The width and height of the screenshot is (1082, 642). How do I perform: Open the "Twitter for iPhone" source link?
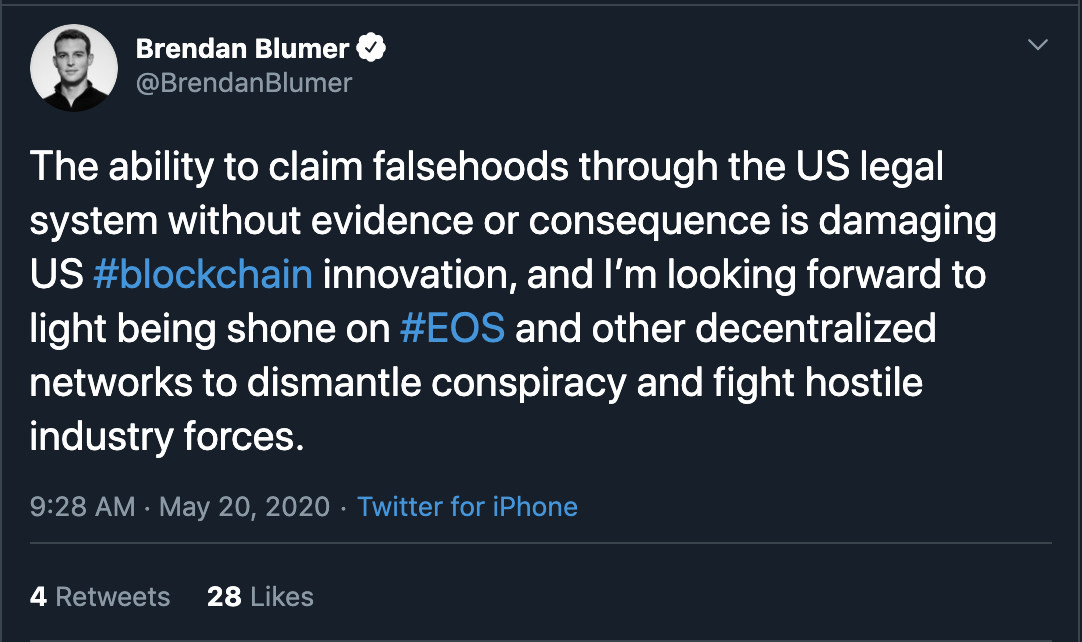click(x=467, y=506)
